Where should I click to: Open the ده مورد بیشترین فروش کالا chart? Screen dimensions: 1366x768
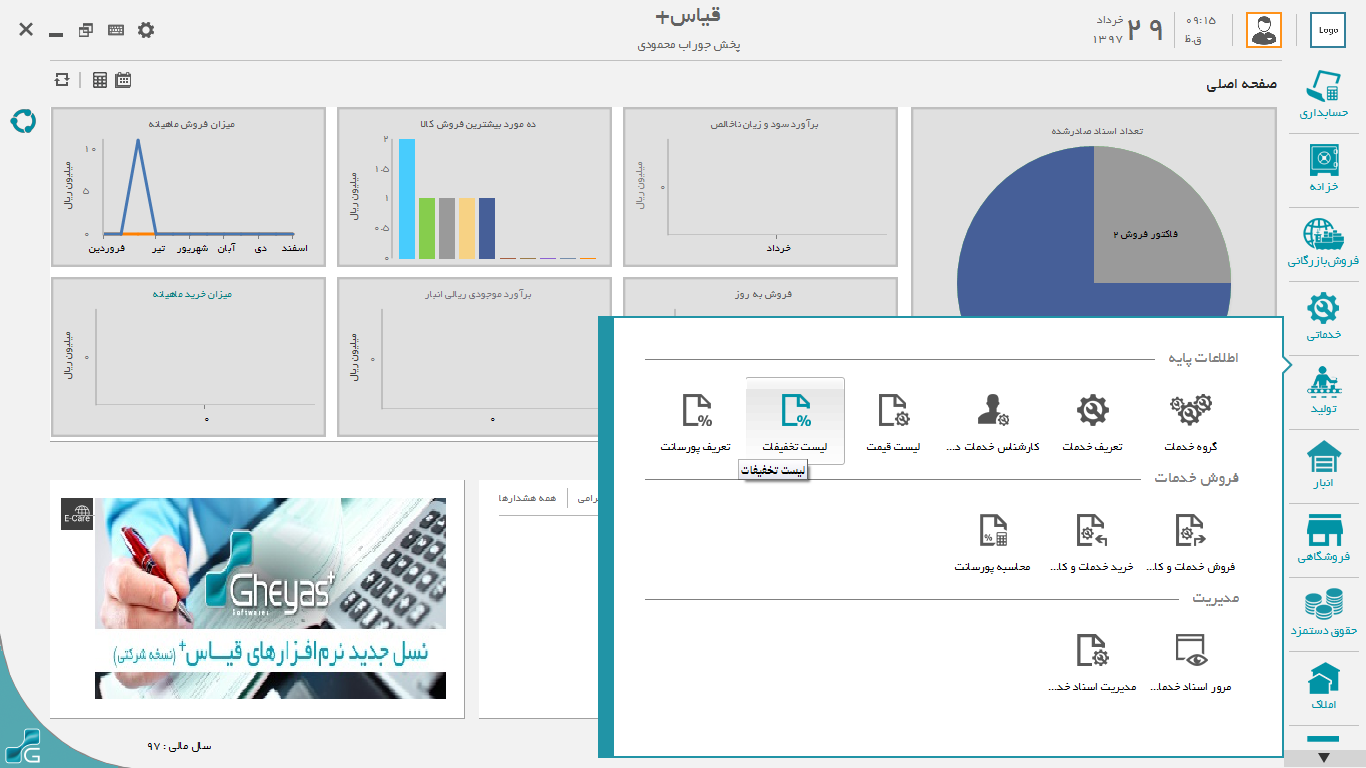(475, 188)
